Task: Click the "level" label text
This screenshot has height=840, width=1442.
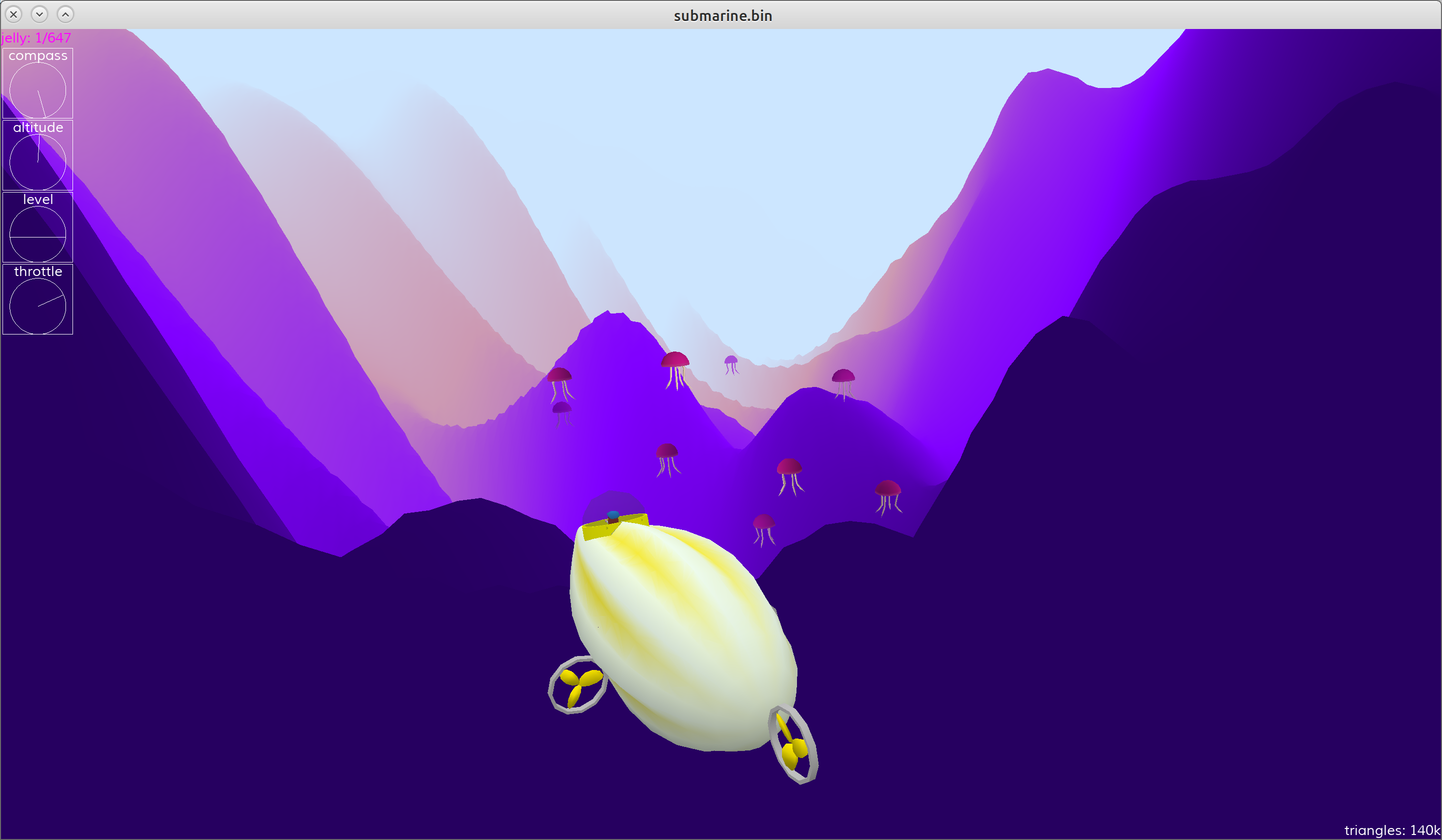Action: [38, 199]
